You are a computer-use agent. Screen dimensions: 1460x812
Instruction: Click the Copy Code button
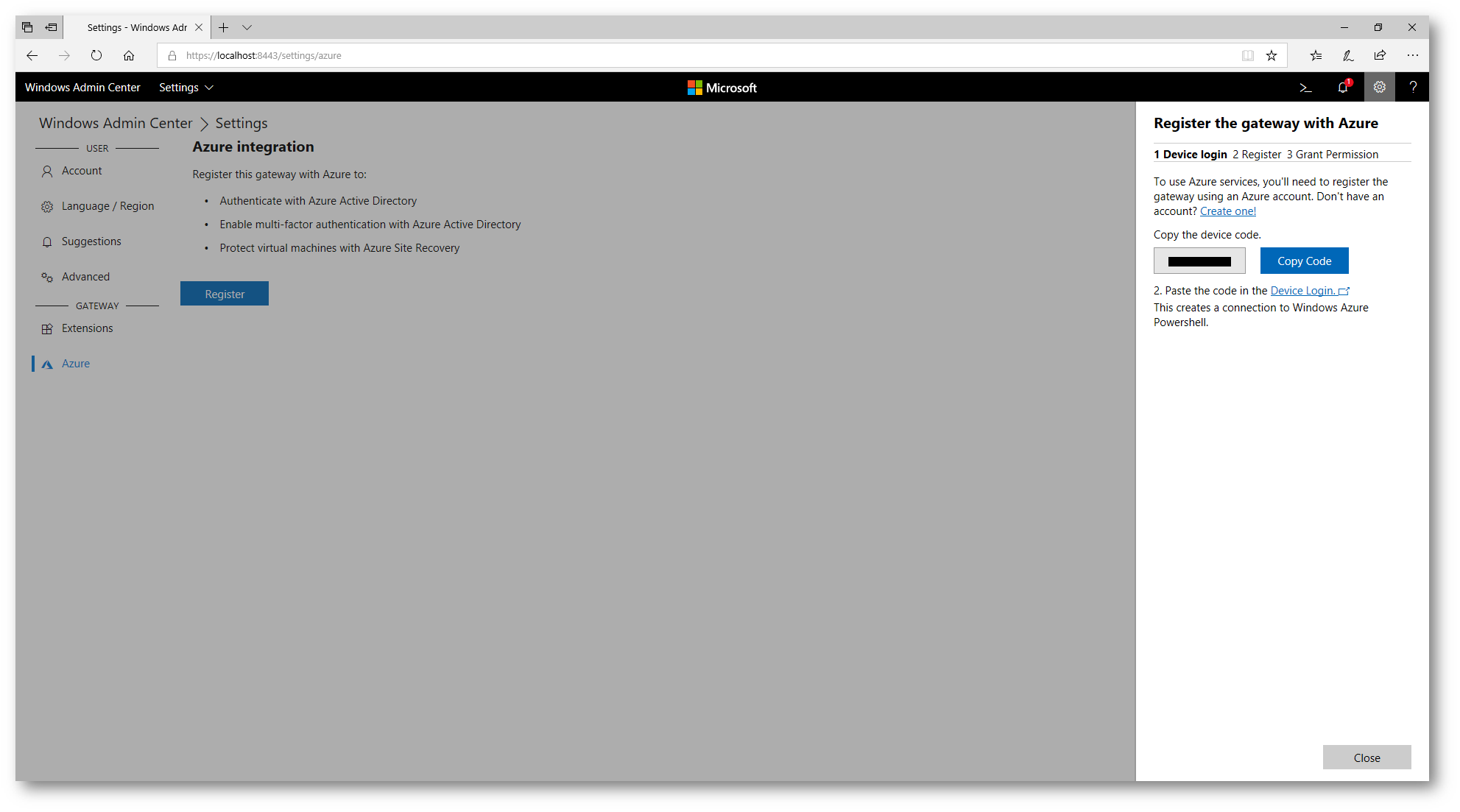[x=1304, y=261]
